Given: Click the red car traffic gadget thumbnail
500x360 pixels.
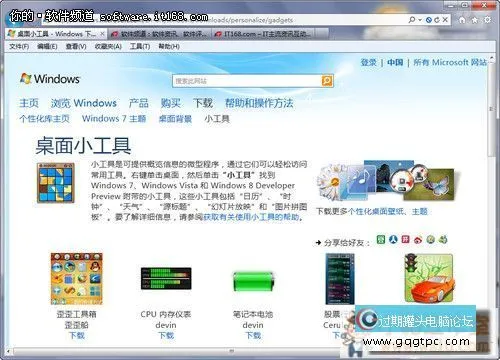Looking at the screenshot, I should click(x=429, y=278).
